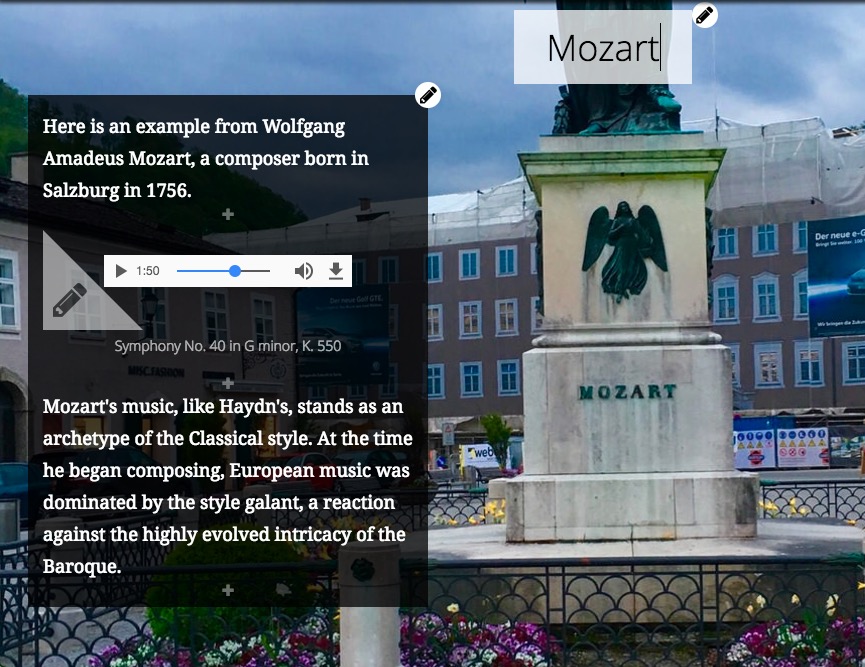Click the audio progress slider handle

[x=235, y=271]
